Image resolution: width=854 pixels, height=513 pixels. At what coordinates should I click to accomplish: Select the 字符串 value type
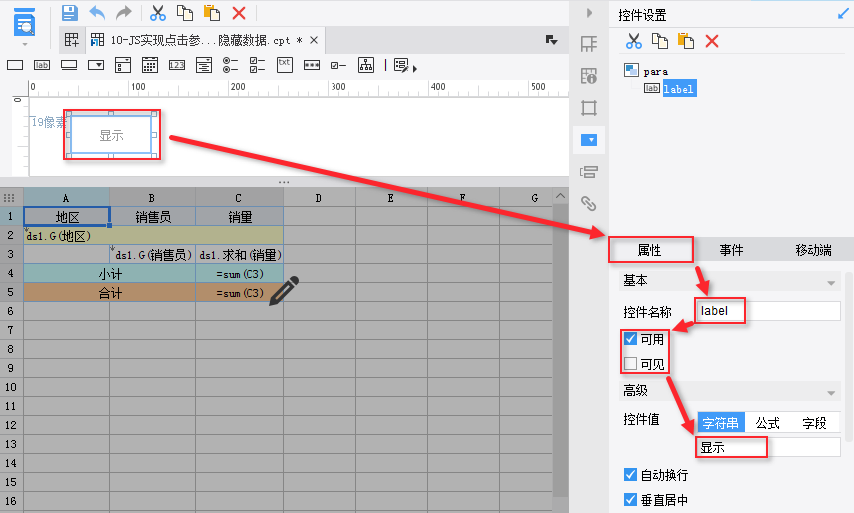point(720,423)
